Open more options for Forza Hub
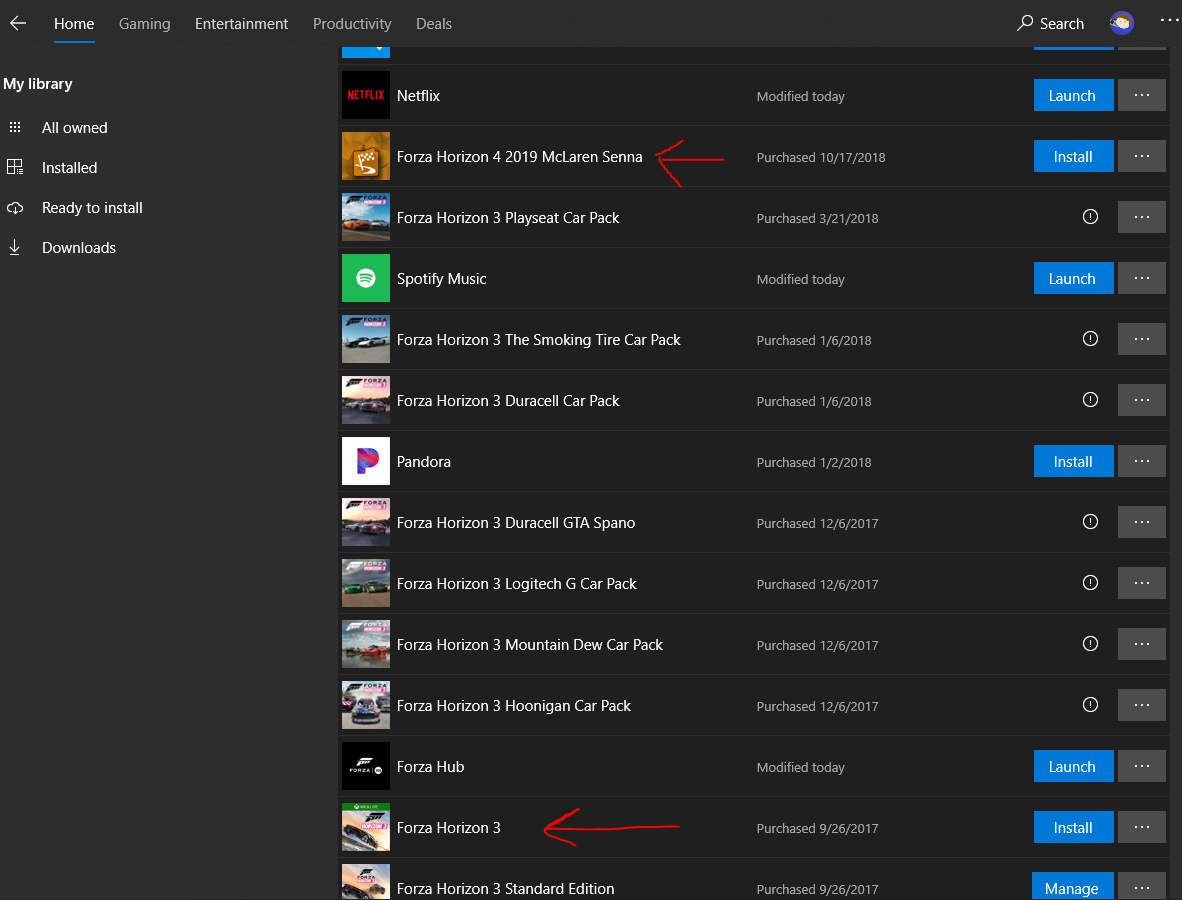 coord(1142,767)
